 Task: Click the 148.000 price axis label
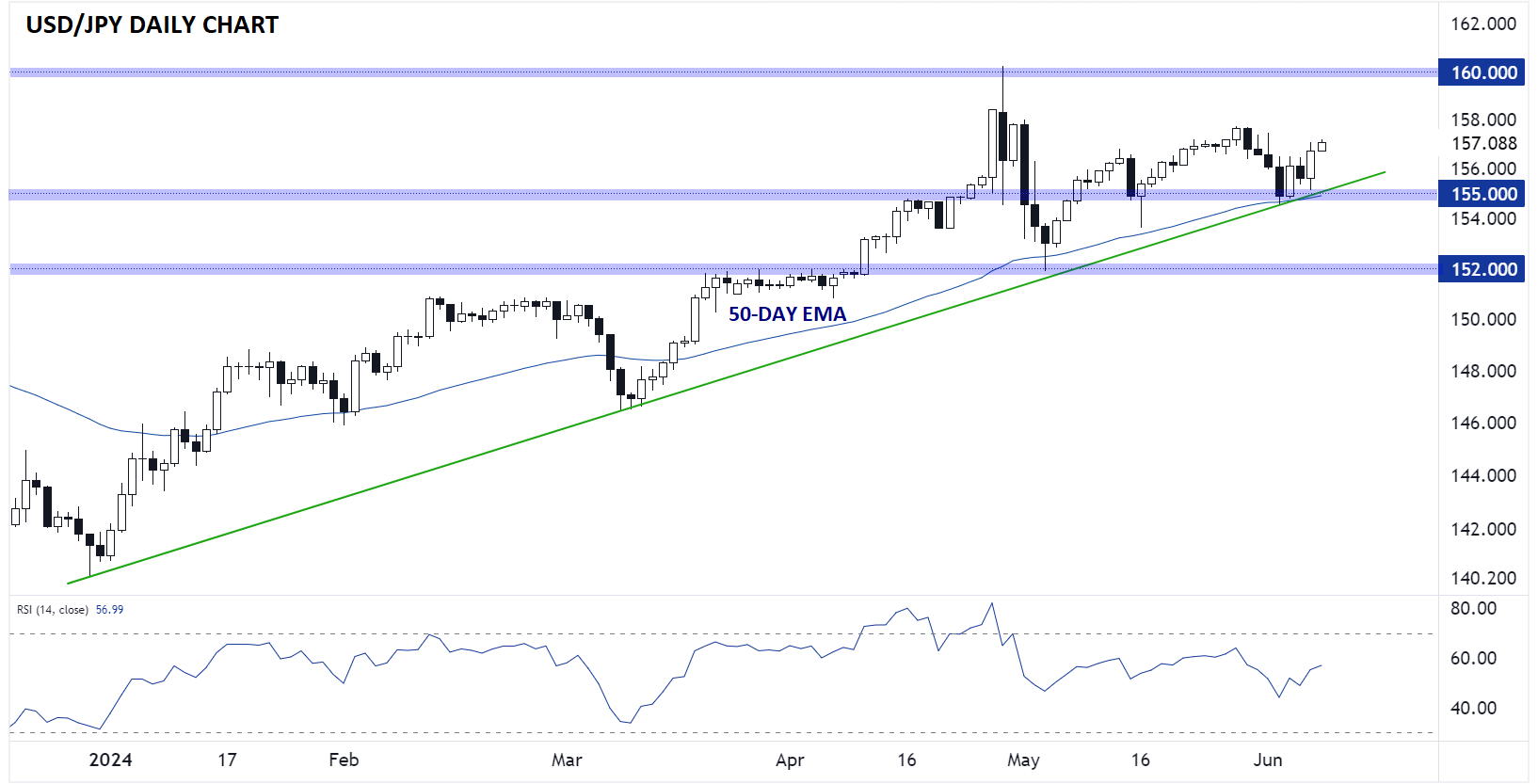(x=1483, y=371)
